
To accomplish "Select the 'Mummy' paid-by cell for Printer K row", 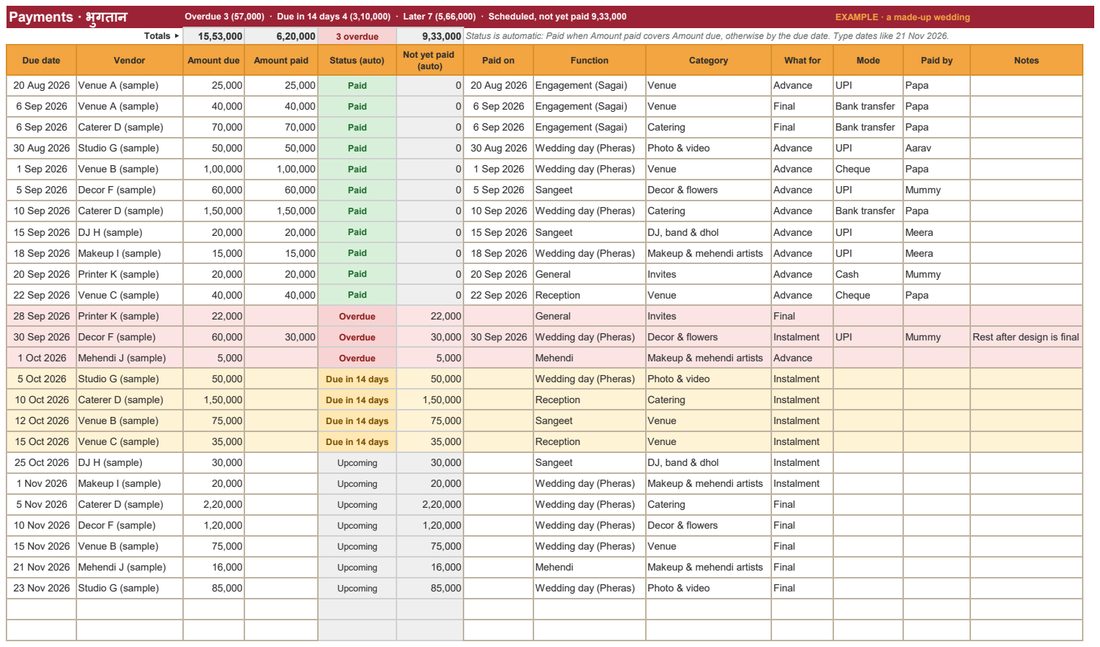I will (937, 274).
